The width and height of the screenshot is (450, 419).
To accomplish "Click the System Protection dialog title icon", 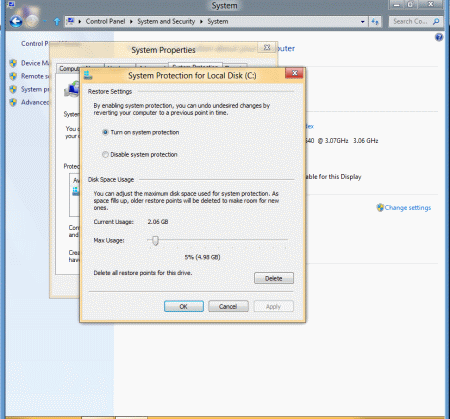I will (x=88, y=75).
